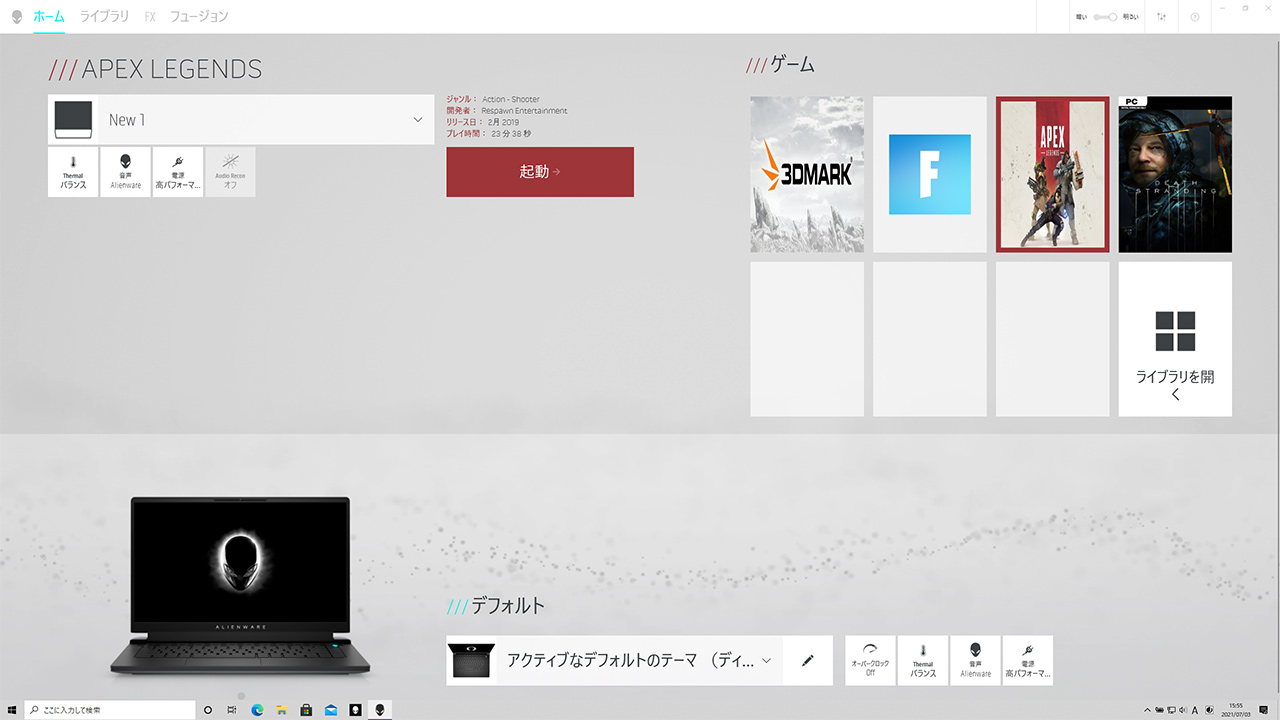
Task: Open the FX tab
Action: 150,17
